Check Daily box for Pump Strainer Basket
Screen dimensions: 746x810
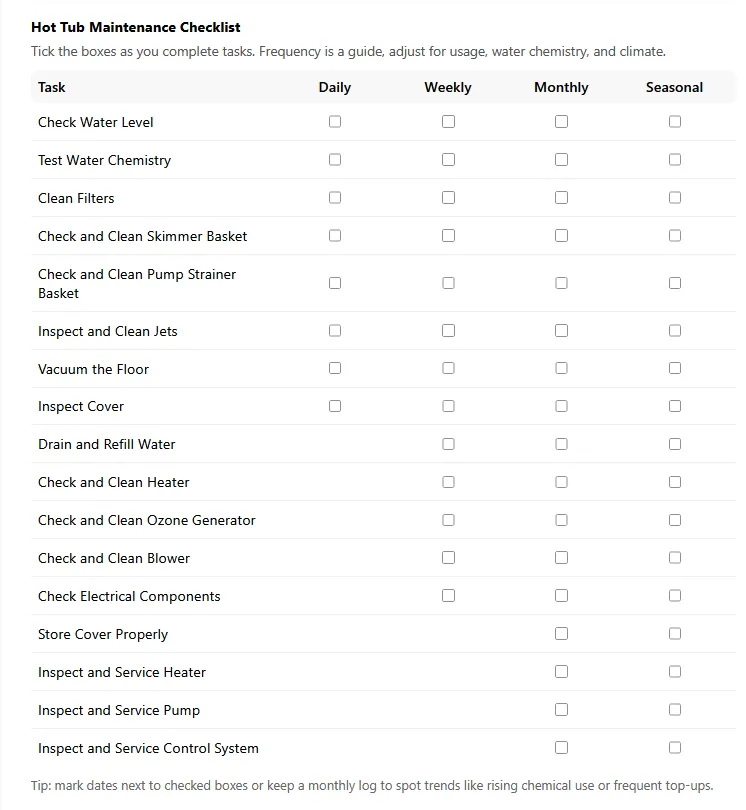[x=335, y=283]
